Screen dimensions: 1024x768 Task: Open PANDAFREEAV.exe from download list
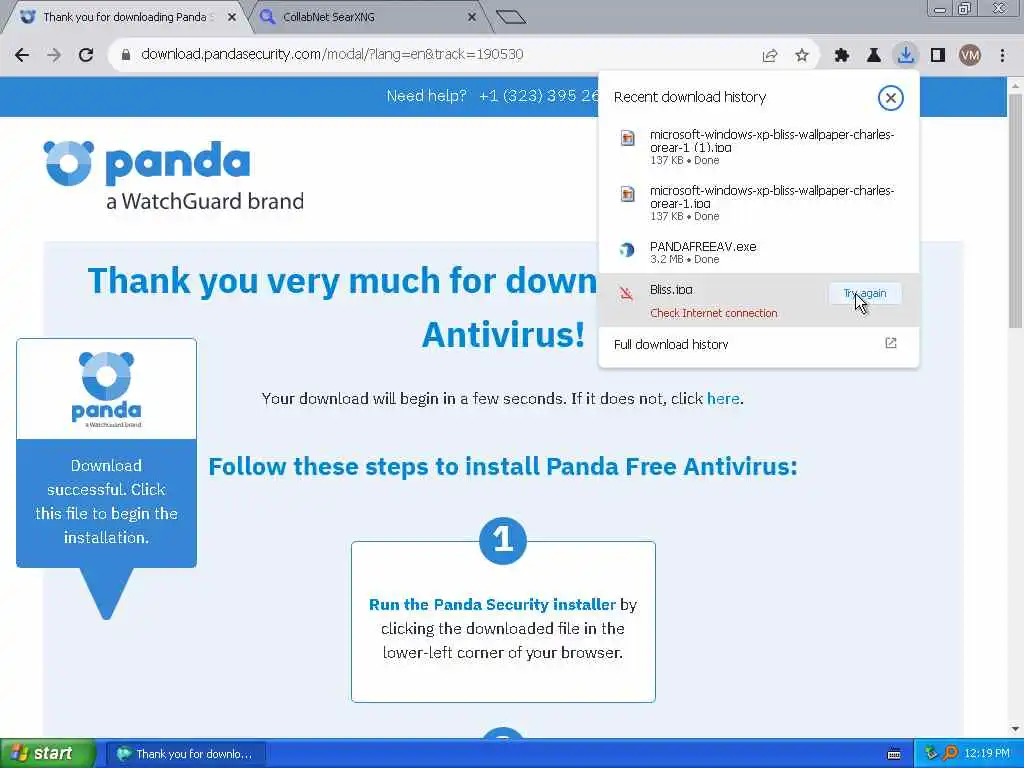(x=758, y=252)
